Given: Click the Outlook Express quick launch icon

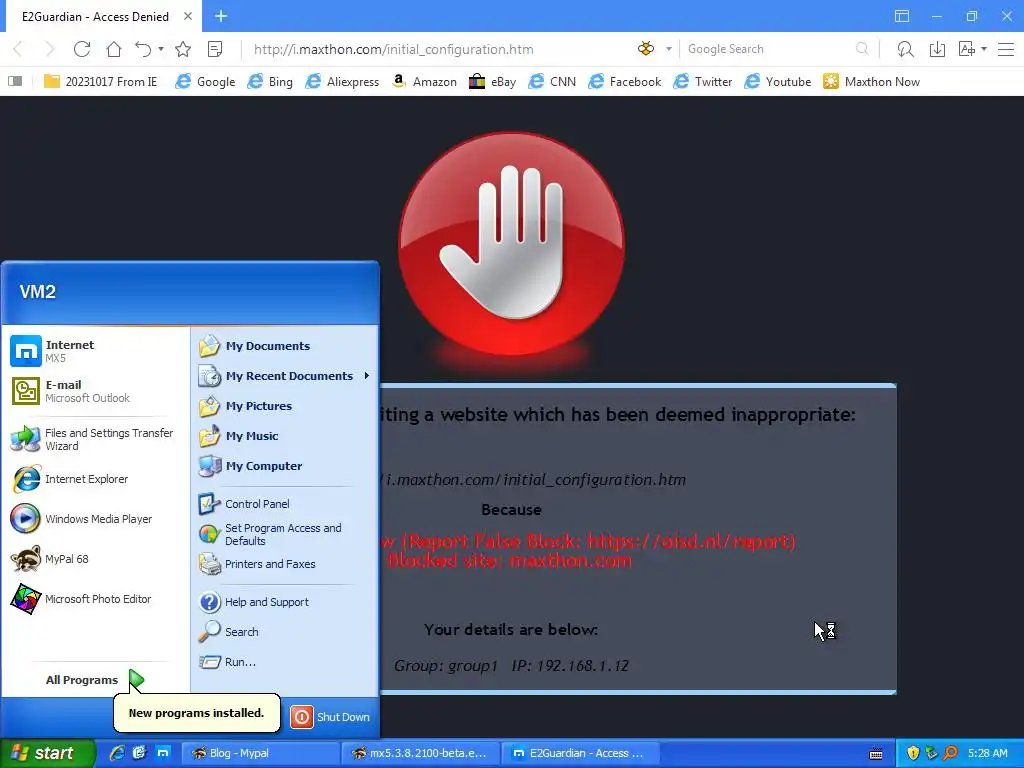Looking at the screenshot, I should 140,753.
